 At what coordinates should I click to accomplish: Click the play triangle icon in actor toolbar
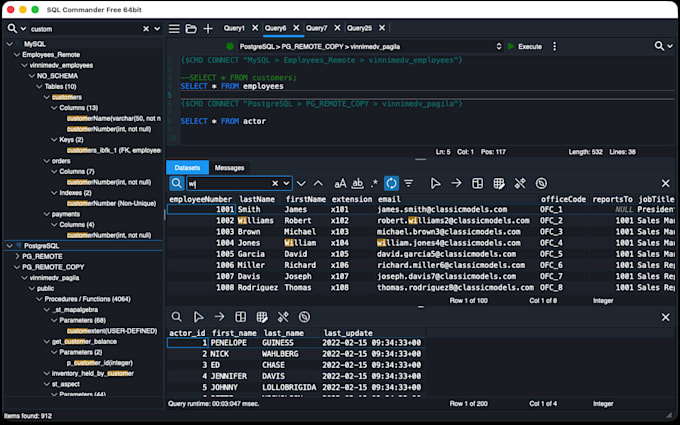click(x=198, y=317)
